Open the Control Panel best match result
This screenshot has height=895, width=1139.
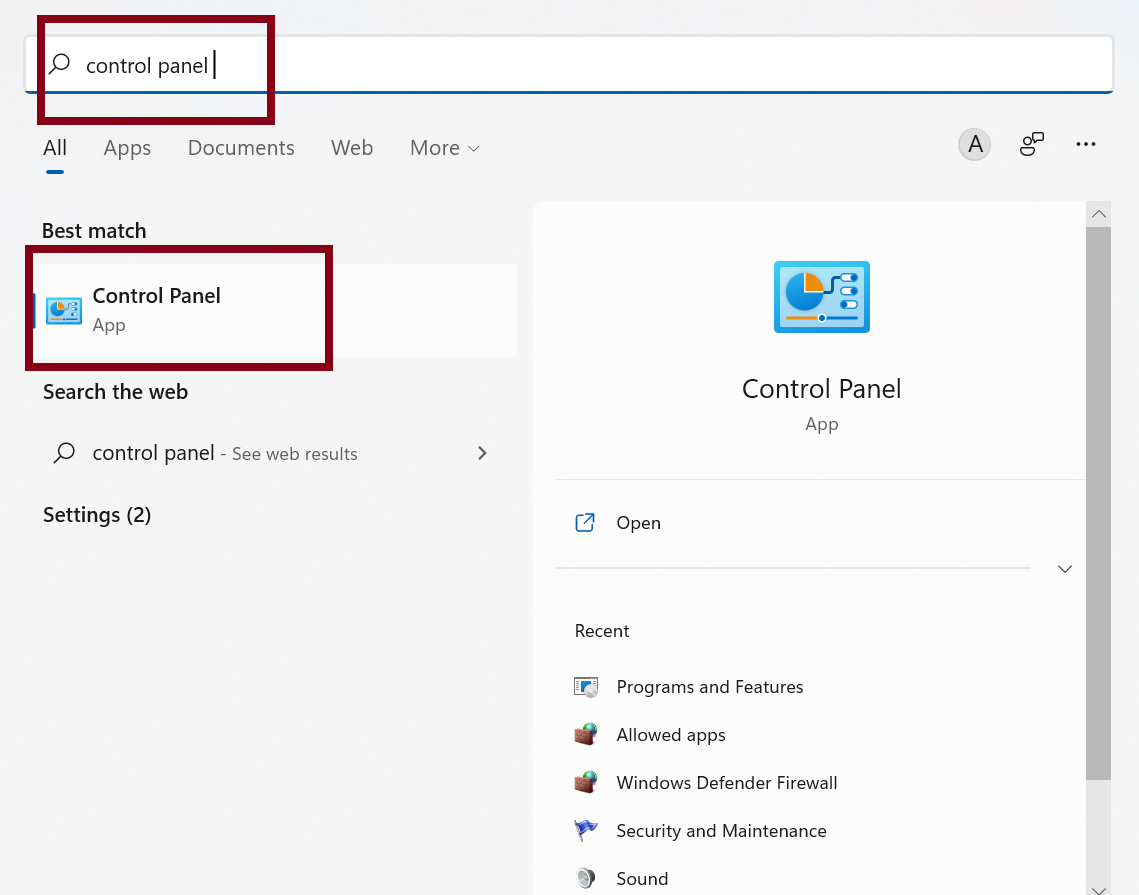[x=275, y=310]
